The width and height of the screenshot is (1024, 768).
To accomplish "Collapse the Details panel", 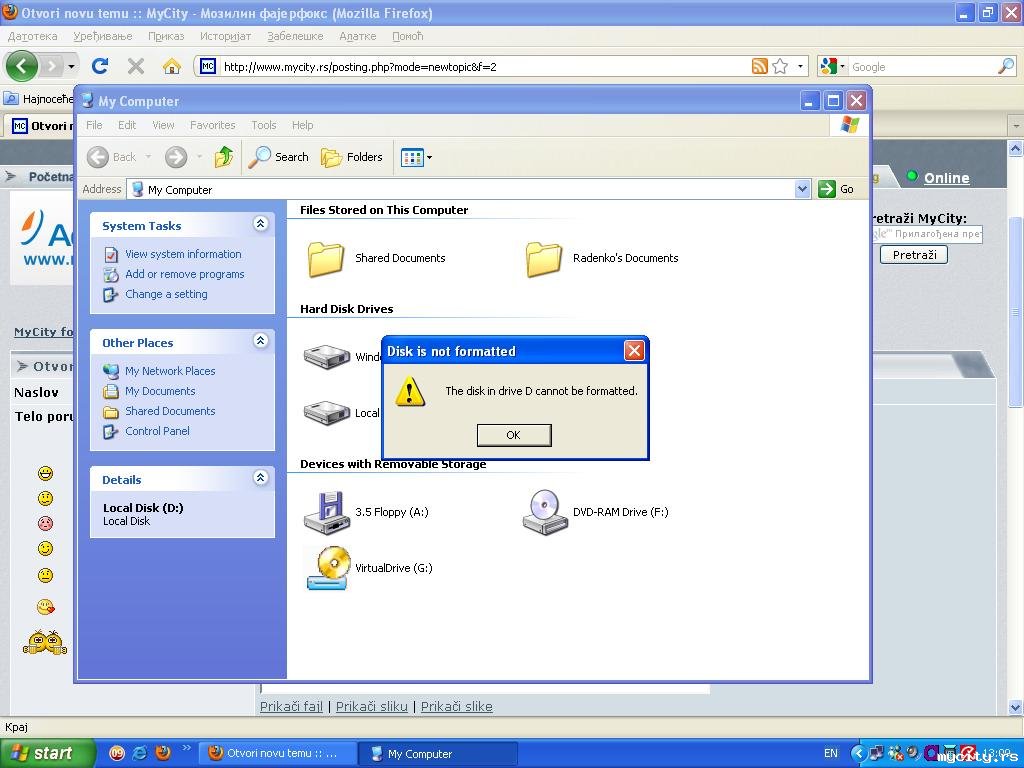I will 261,477.
